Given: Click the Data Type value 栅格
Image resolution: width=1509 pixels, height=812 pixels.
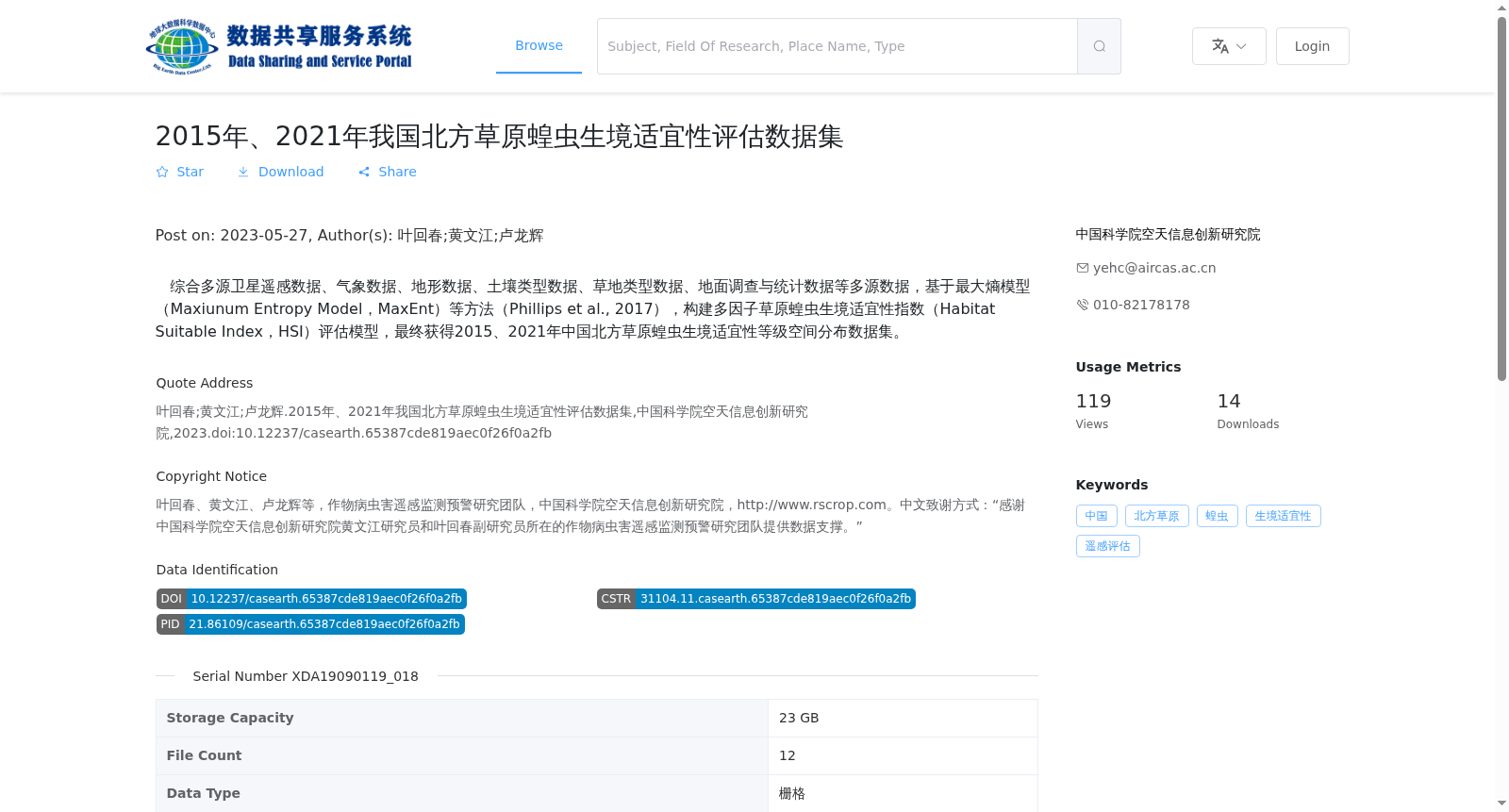Looking at the screenshot, I should click(792, 793).
